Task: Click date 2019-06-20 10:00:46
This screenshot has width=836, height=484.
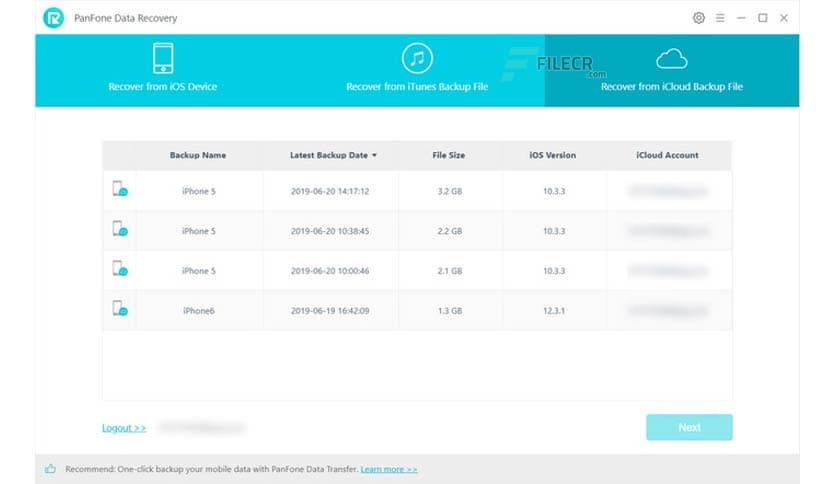Action: pos(330,271)
